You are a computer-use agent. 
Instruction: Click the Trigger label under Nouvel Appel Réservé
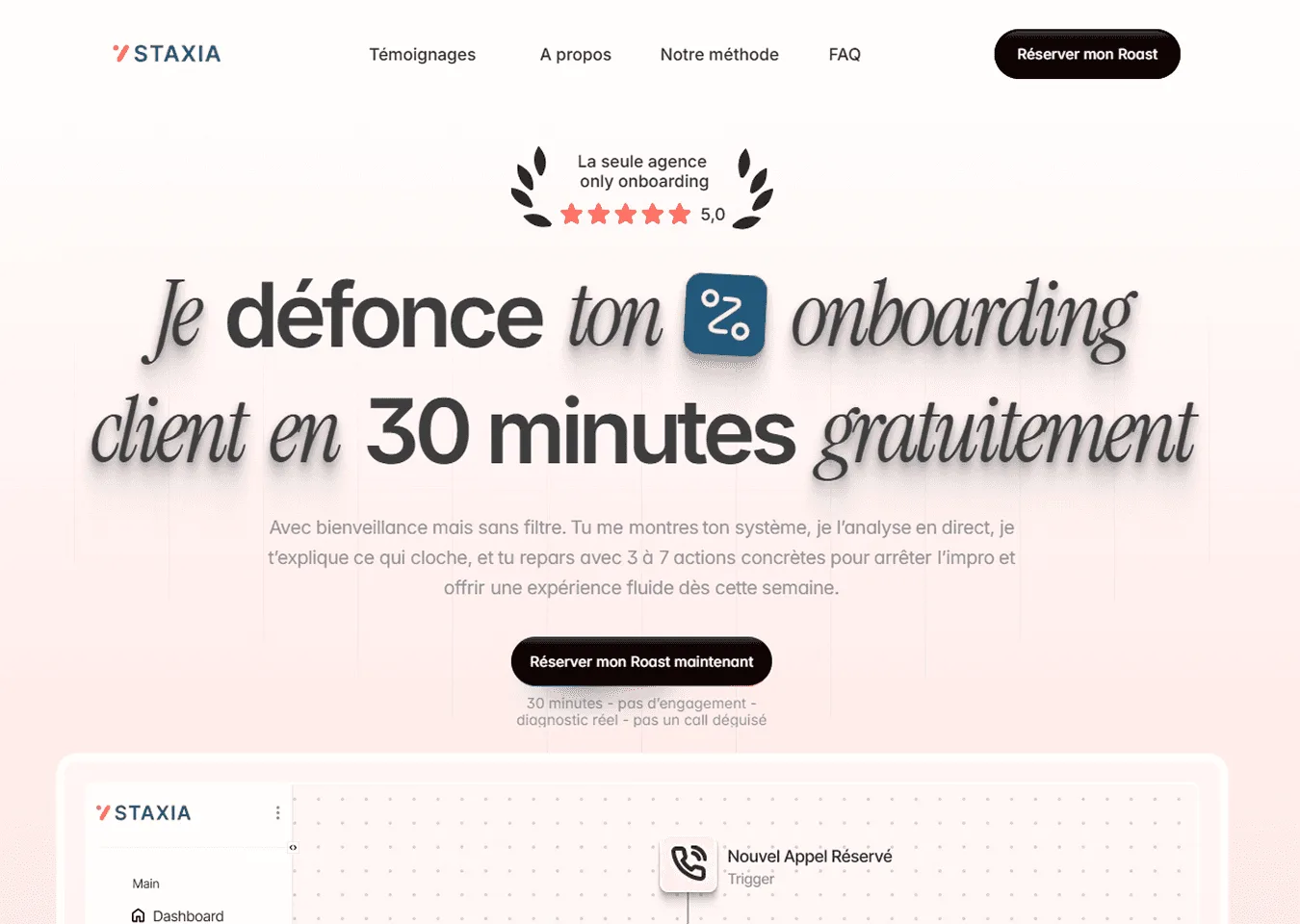(x=751, y=879)
